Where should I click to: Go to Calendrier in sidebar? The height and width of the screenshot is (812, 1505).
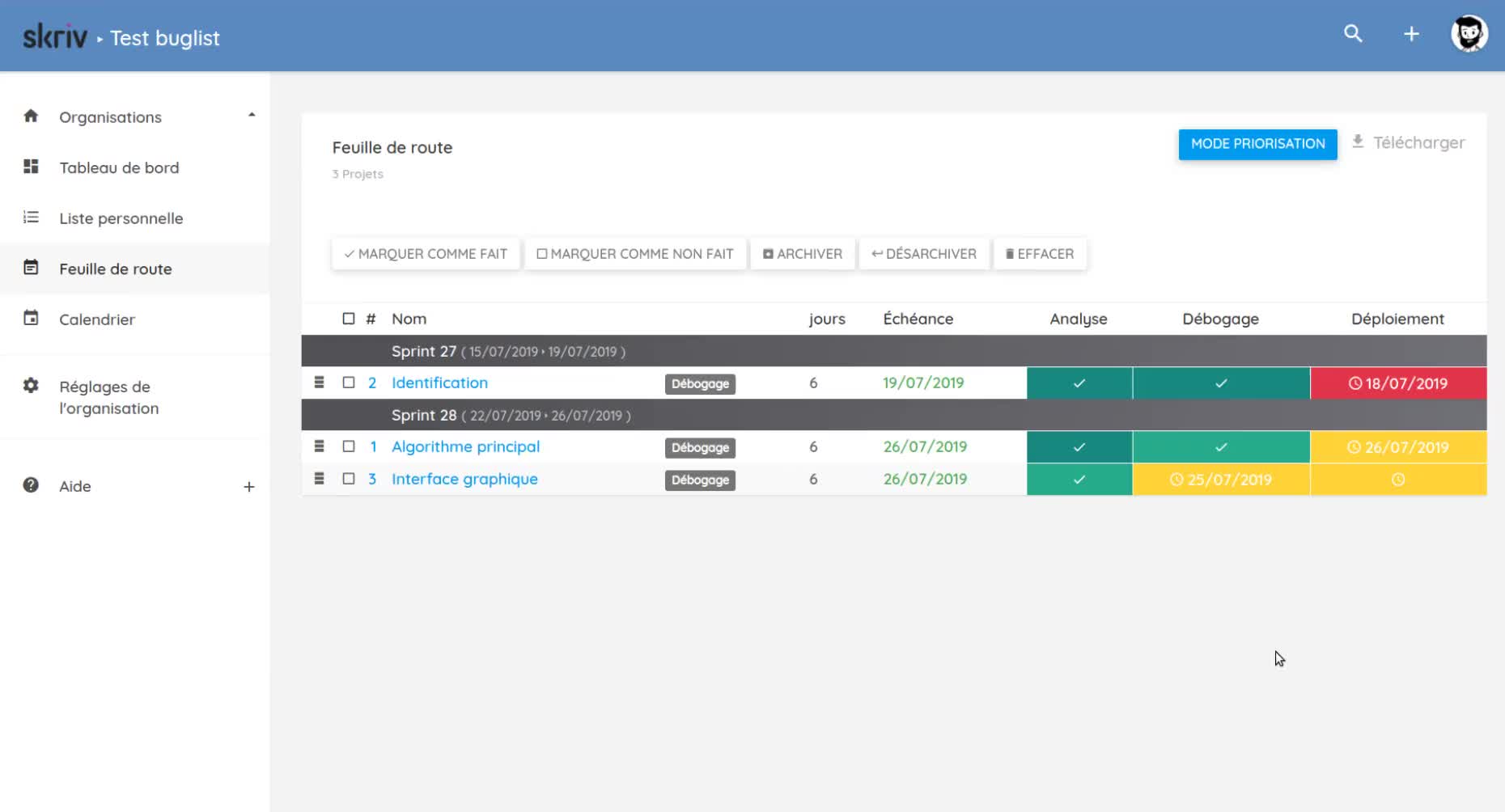coord(97,319)
